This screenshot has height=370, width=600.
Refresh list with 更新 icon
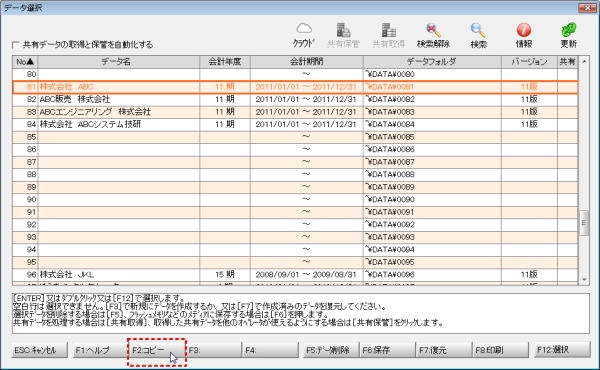pyautogui.click(x=569, y=35)
